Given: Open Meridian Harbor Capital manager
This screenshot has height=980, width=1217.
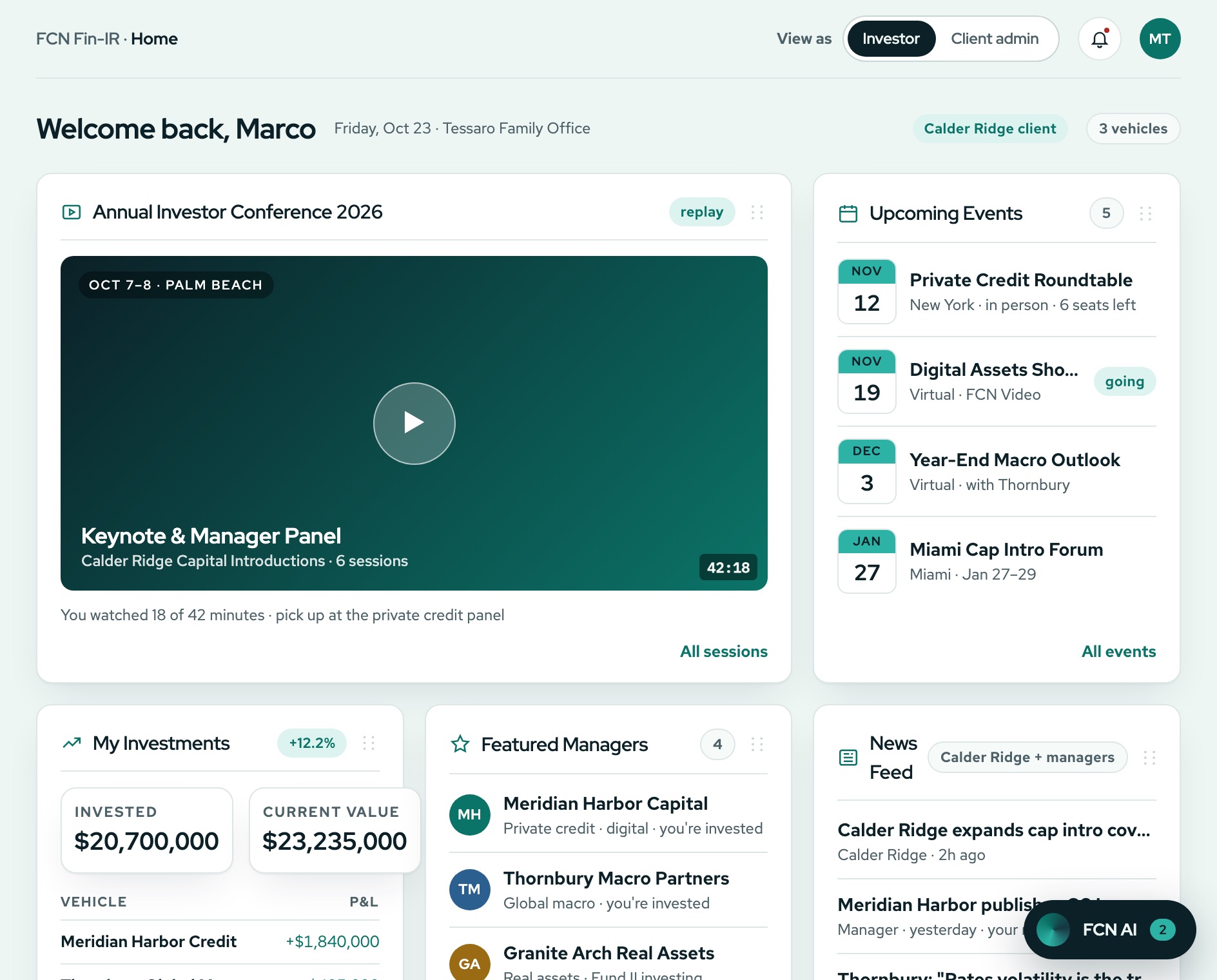Looking at the screenshot, I should tap(608, 815).
